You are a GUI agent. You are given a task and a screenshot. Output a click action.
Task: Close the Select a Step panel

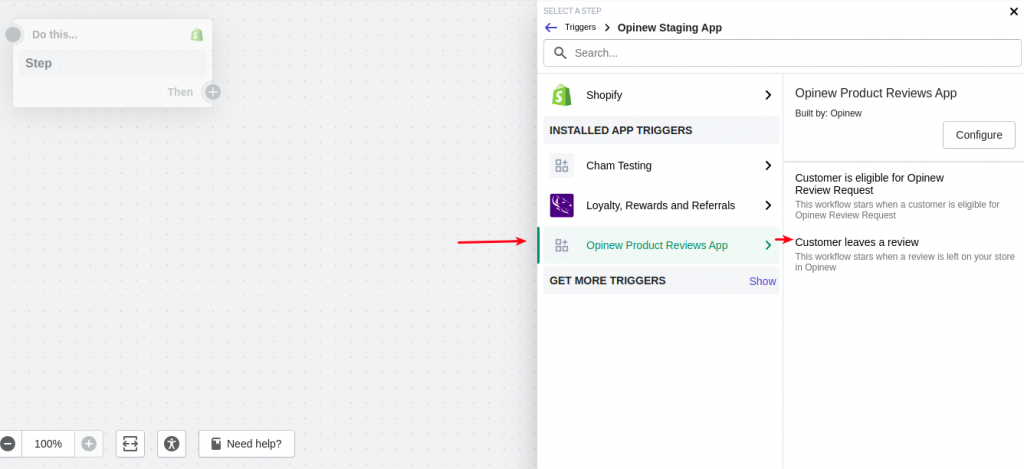pos(1014,11)
